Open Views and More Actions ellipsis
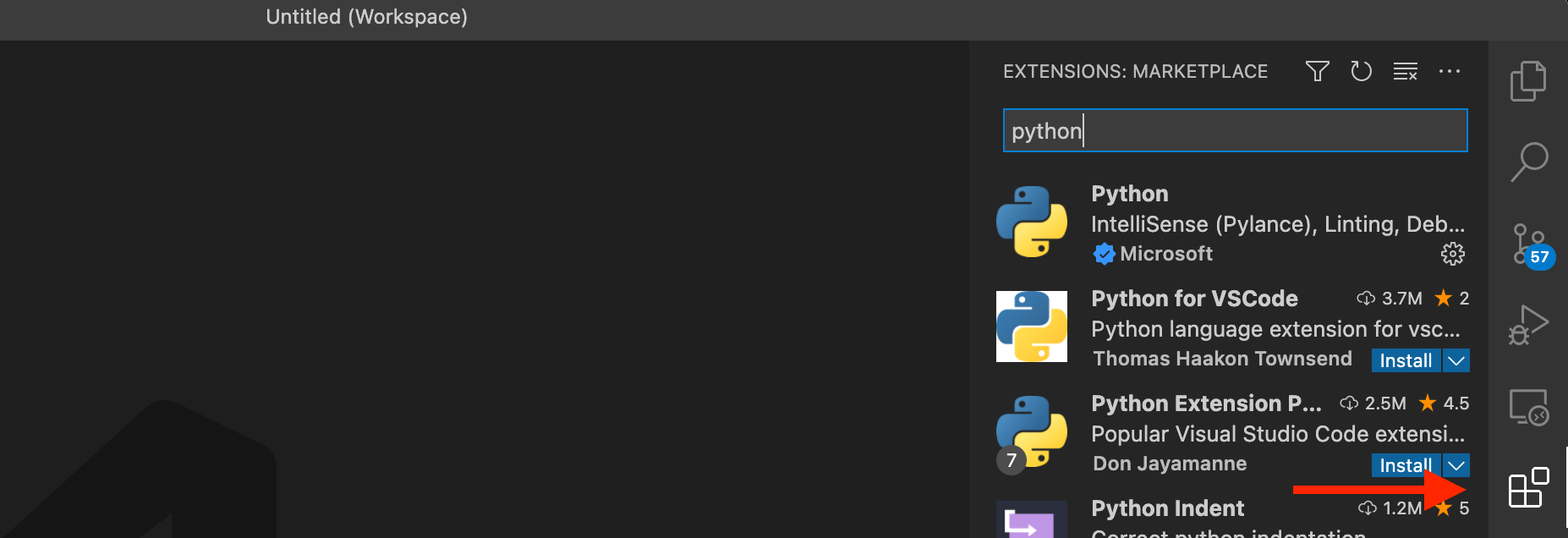1568x538 pixels. pos(1450,71)
